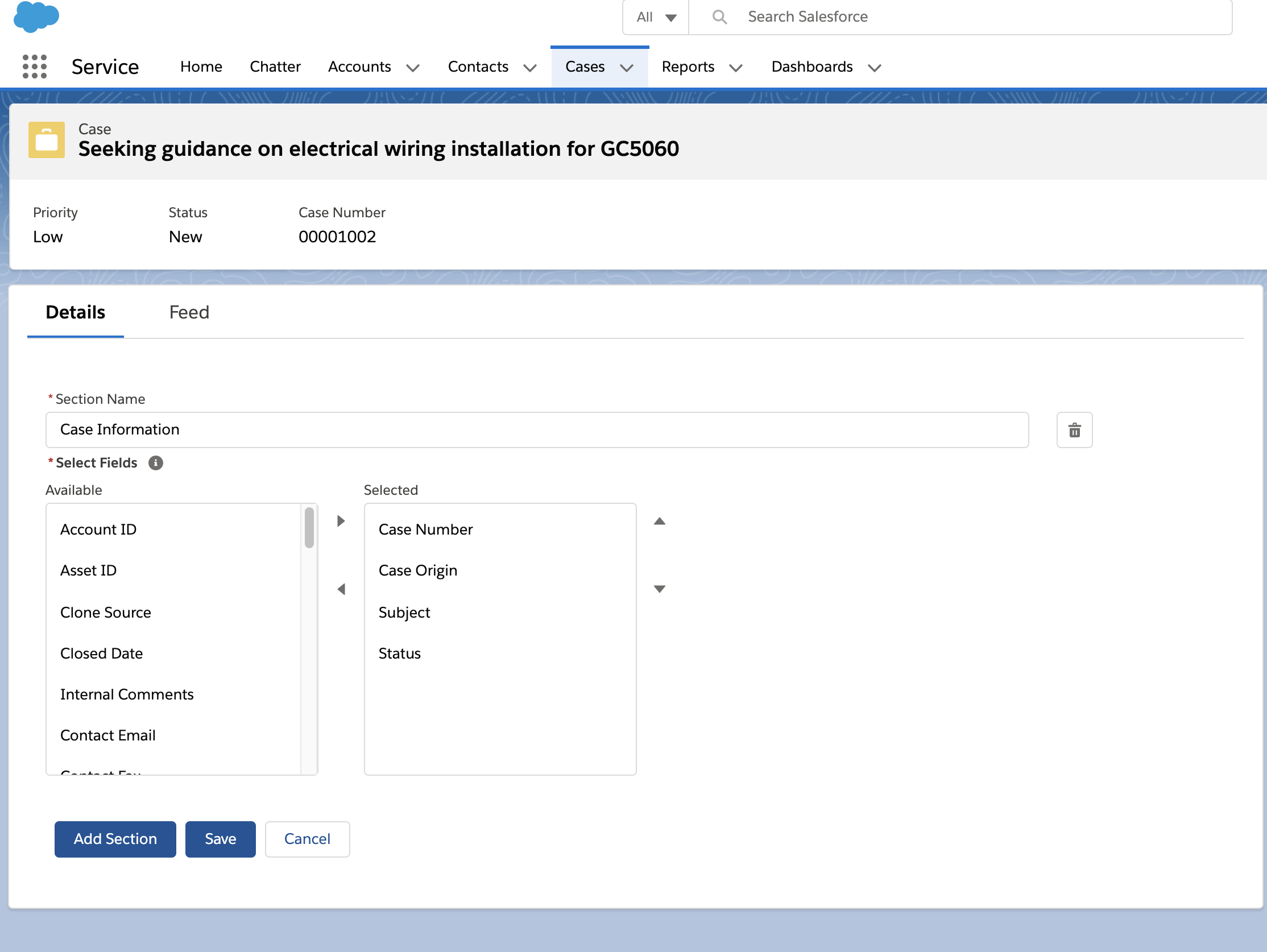
Task: Switch to the Feed tab
Action: [x=189, y=312]
